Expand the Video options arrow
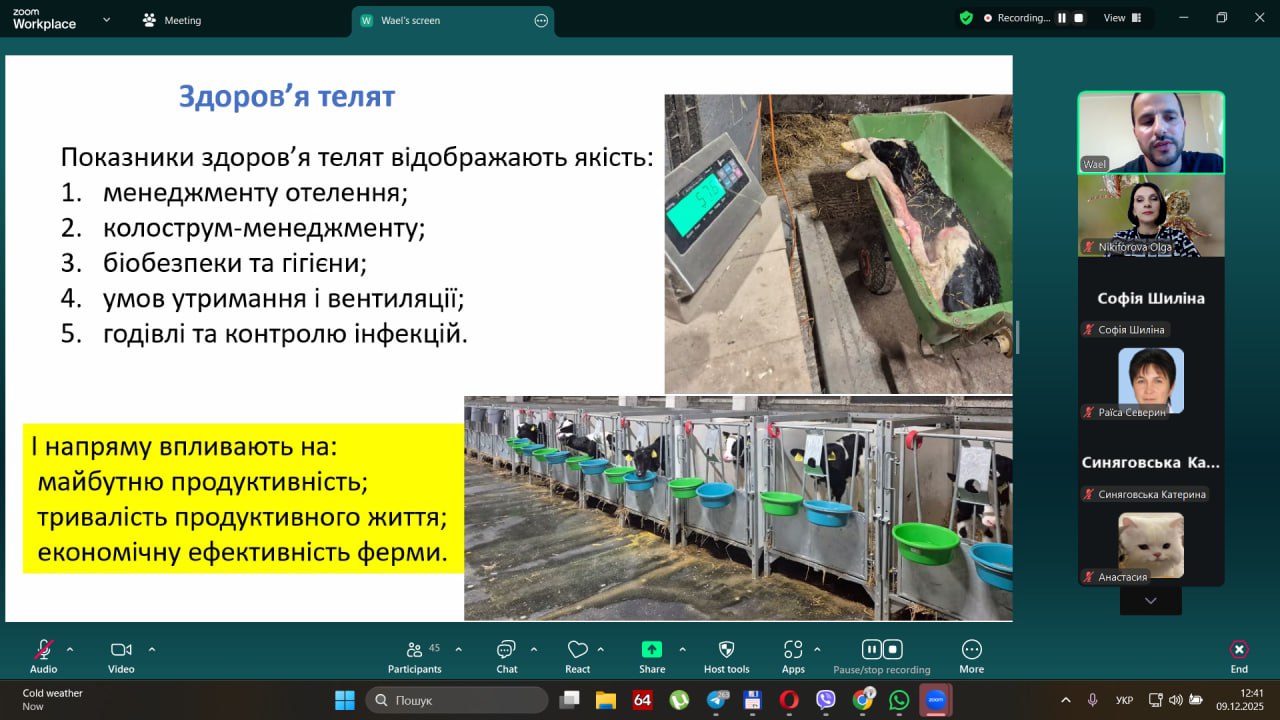Screen dimensions: 1280x720 click(x=152, y=649)
